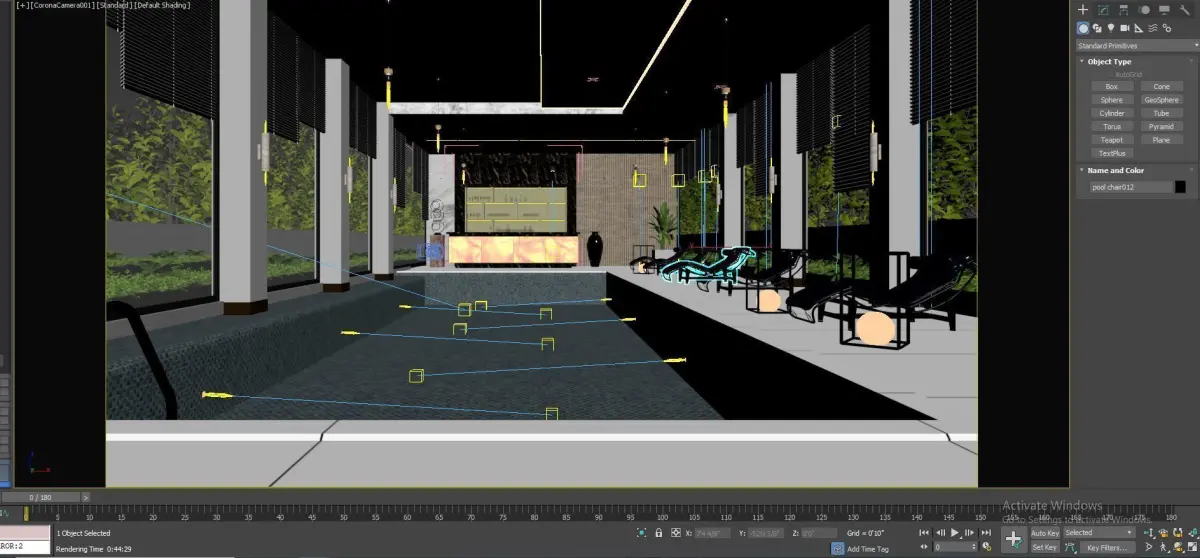Open the Utilities wrench panel tab
This screenshot has width=1200, height=558.
point(1185,10)
